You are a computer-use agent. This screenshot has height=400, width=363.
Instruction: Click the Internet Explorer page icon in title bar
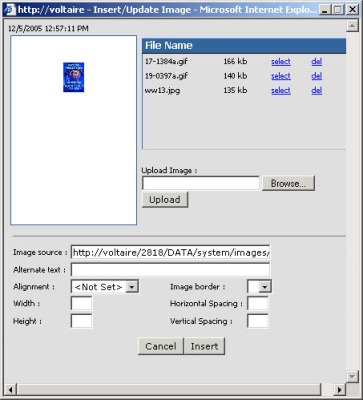(10, 9)
